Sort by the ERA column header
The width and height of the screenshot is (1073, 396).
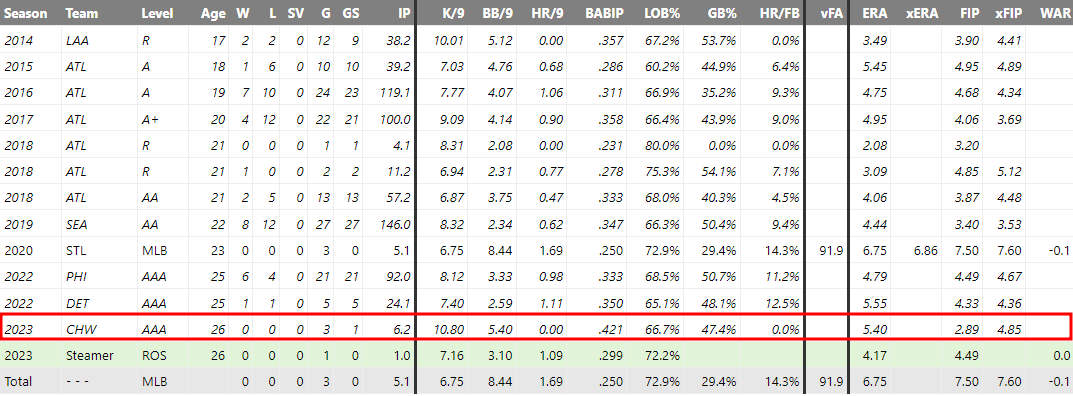[x=875, y=13]
